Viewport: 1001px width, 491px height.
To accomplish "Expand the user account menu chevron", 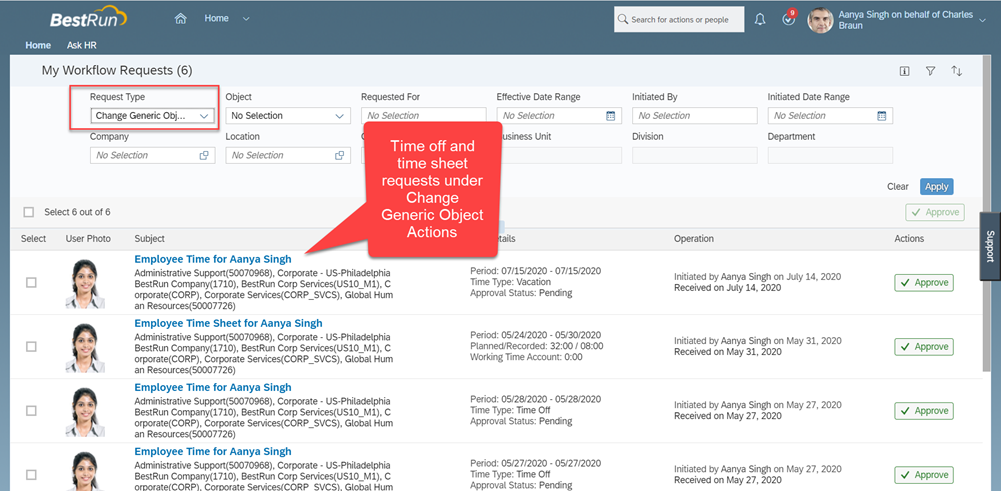I will pos(982,20).
